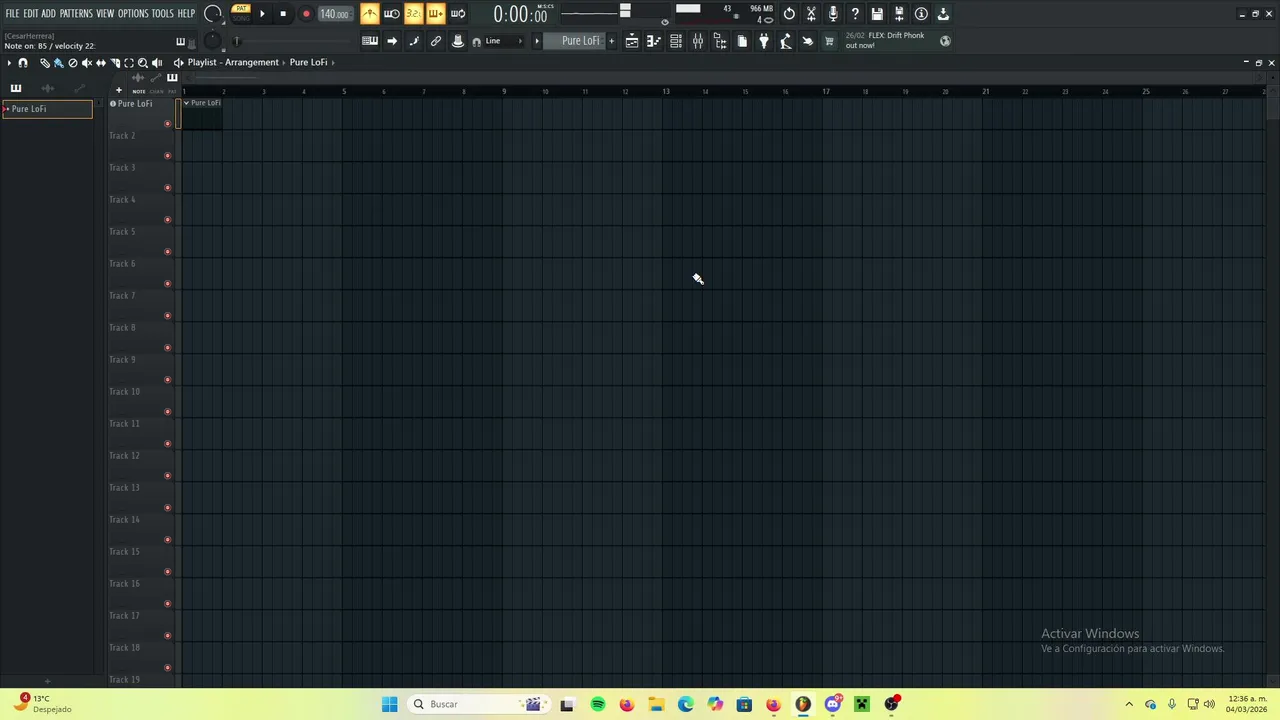View project info

tap(921, 14)
